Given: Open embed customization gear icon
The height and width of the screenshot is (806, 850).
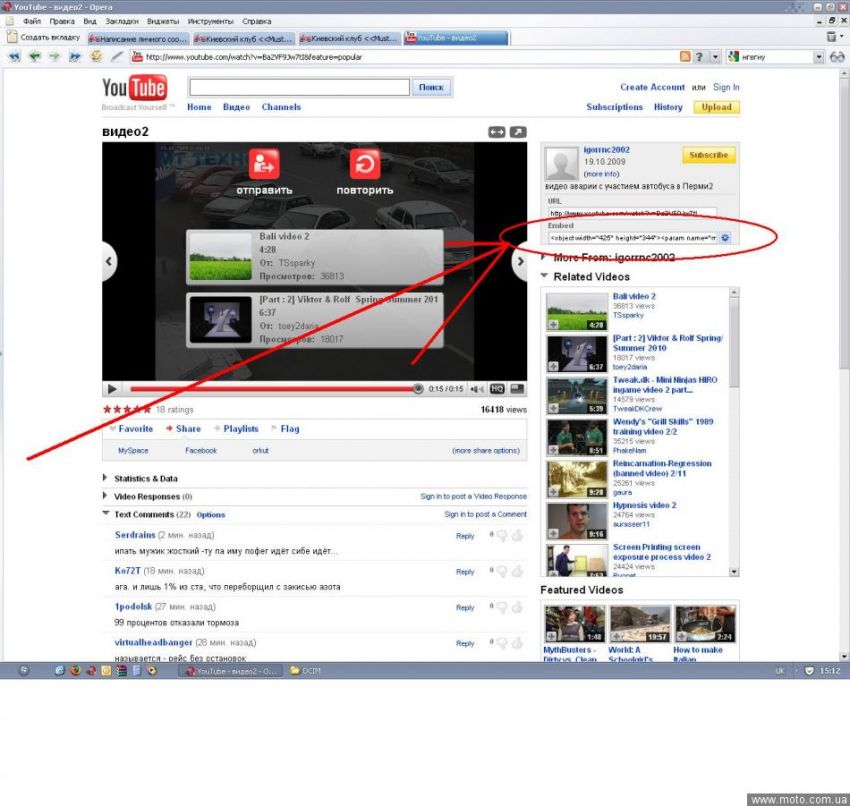Looking at the screenshot, I should [725, 237].
